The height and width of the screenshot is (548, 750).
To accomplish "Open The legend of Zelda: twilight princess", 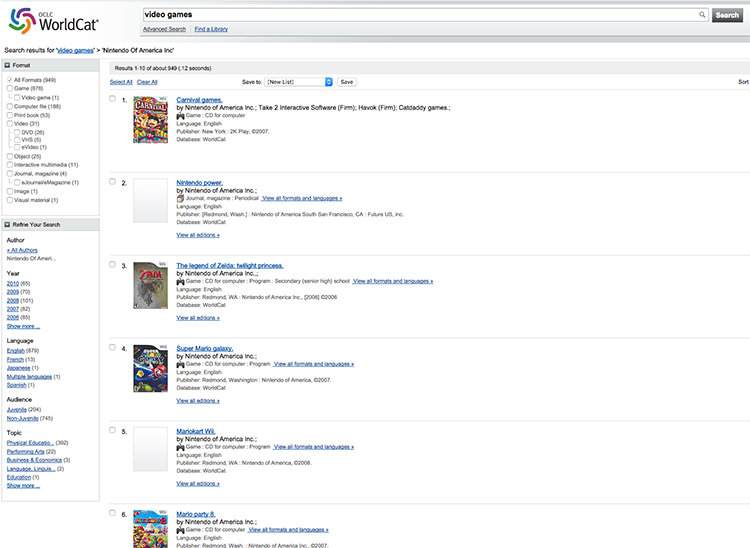I will pyautogui.click(x=230, y=265).
